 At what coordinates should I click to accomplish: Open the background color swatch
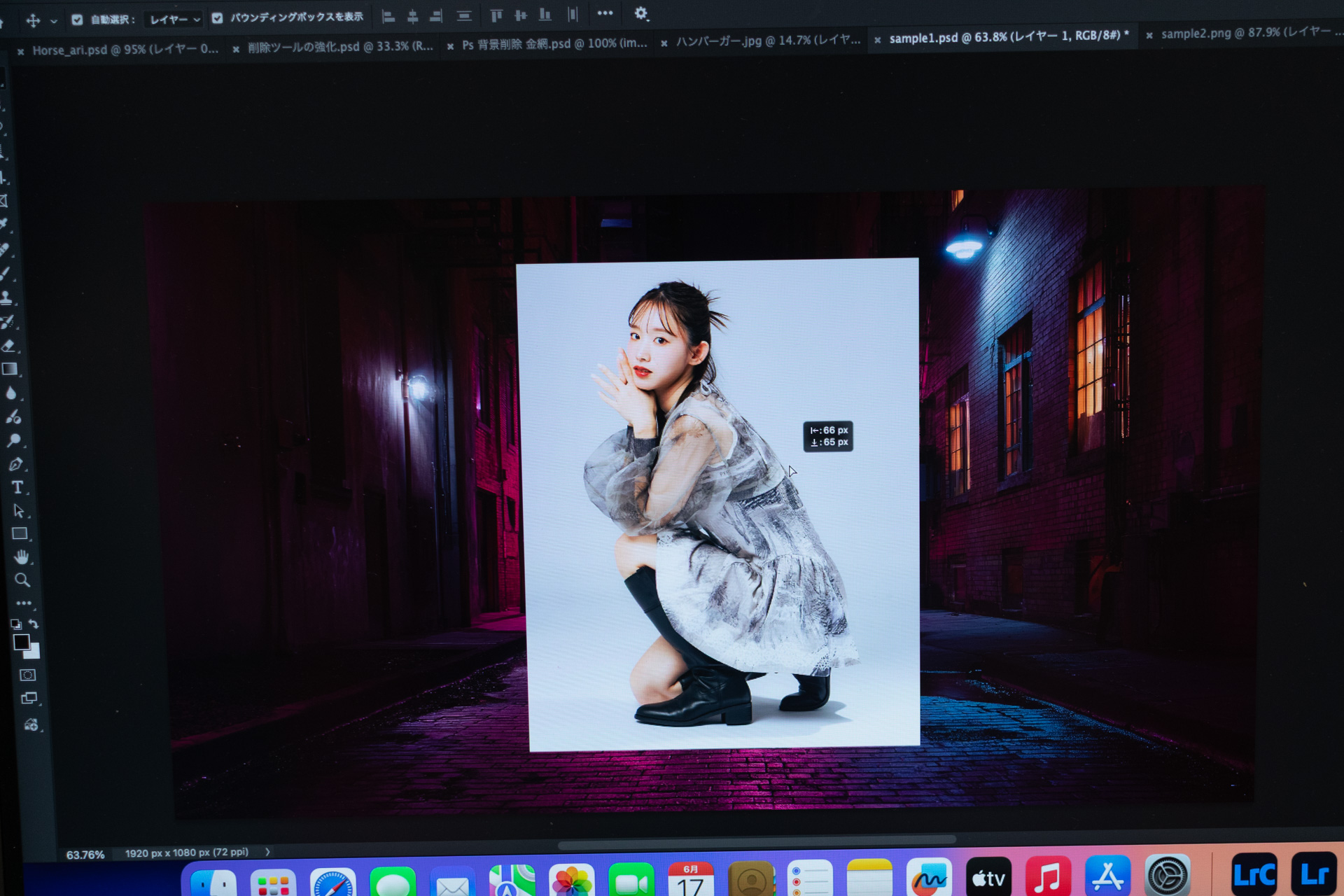pyautogui.click(x=34, y=653)
